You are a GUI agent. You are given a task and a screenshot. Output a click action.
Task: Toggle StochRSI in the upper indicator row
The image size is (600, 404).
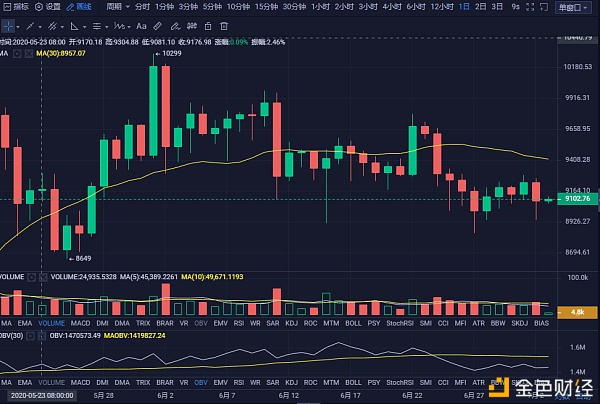[x=400, y=323]
